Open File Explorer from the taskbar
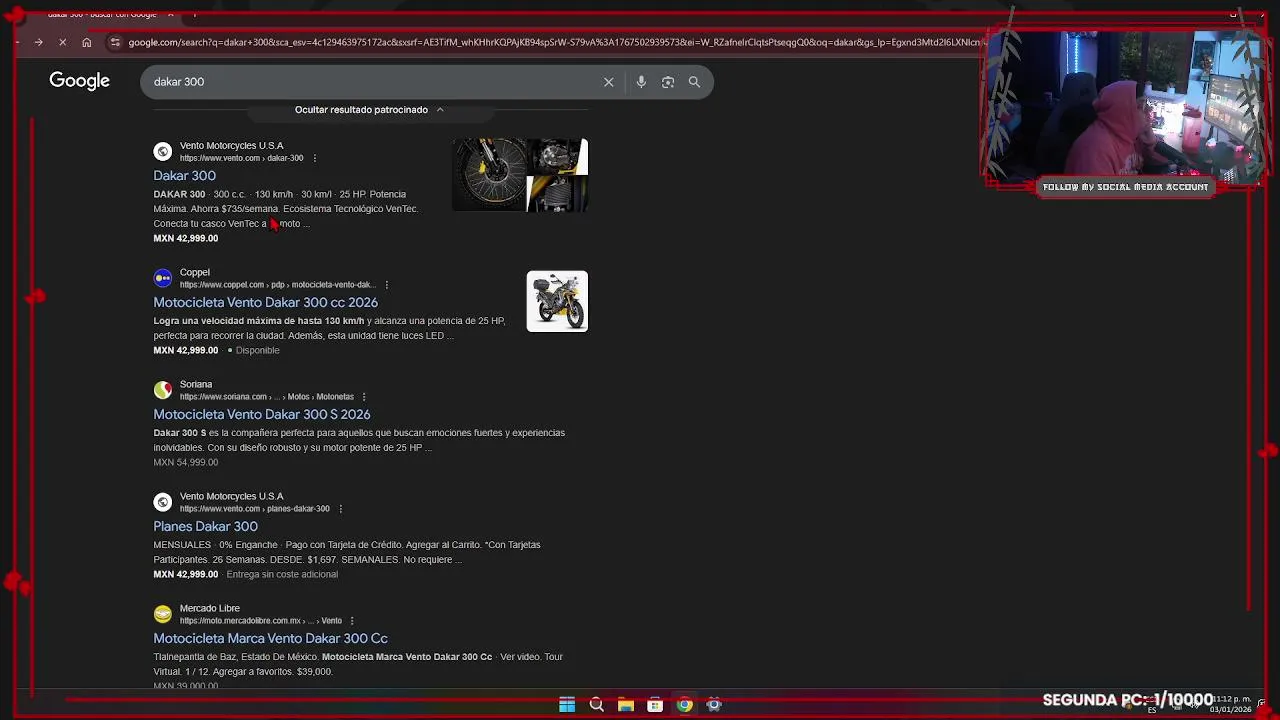Viewport: 1280px width, 720px height. coord(626,705)
